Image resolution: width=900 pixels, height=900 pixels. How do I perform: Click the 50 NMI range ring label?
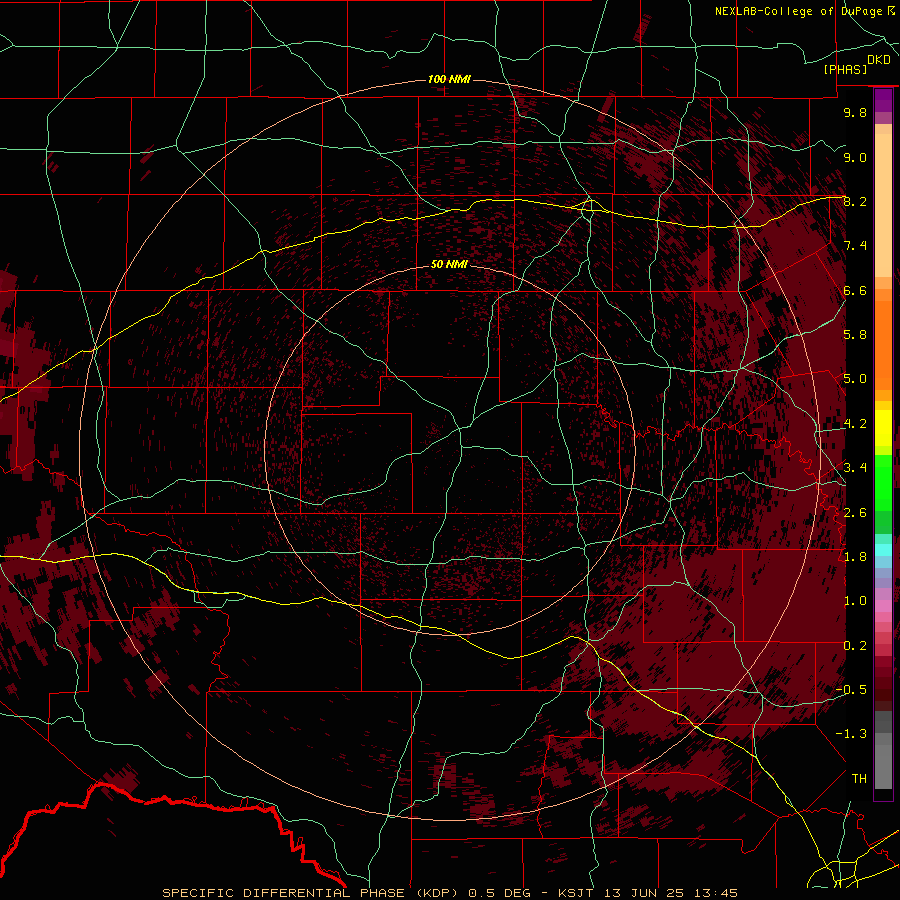[x=449, y=264]
